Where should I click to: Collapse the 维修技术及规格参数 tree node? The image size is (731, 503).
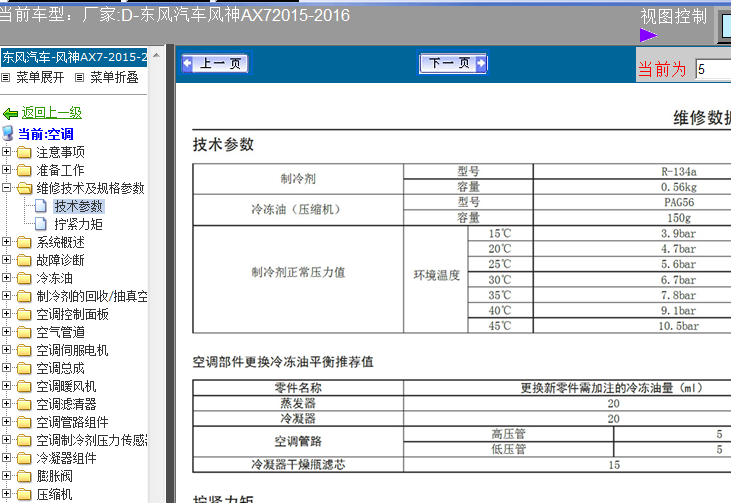(x=7, y=188)
